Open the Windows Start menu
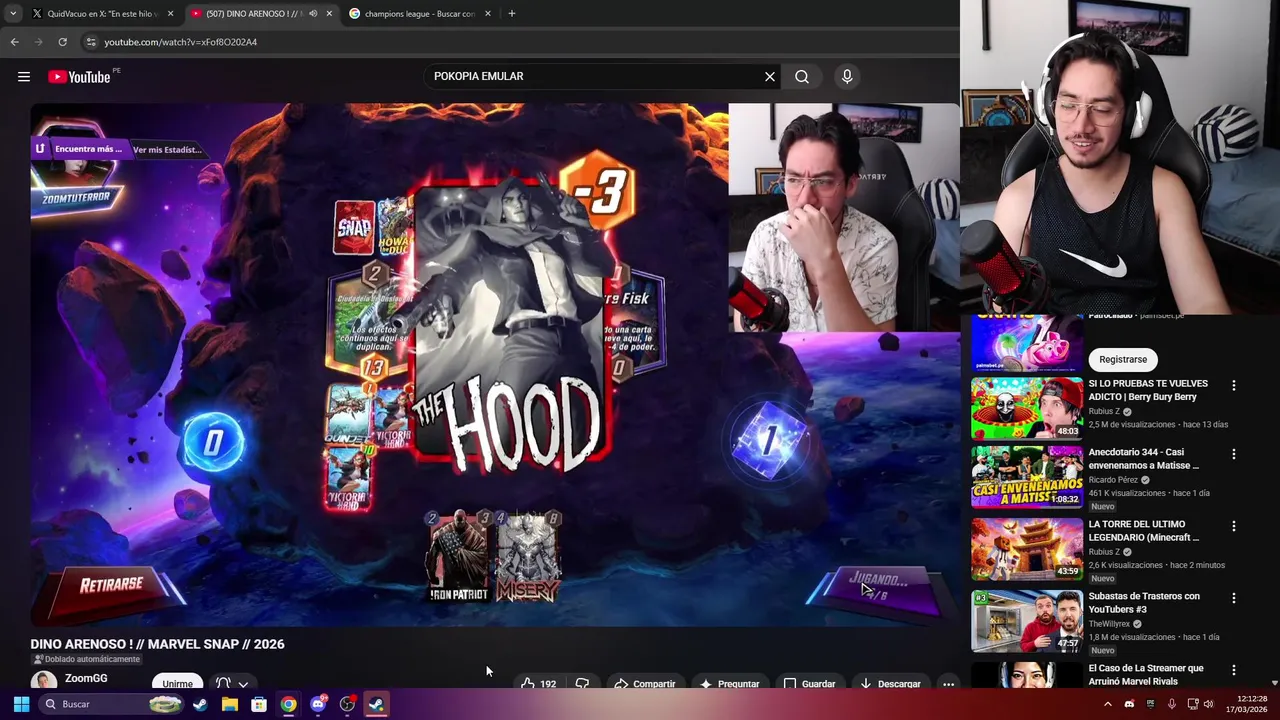Image resolution: width=1280 pixels, height=720 pixels. 21,704
